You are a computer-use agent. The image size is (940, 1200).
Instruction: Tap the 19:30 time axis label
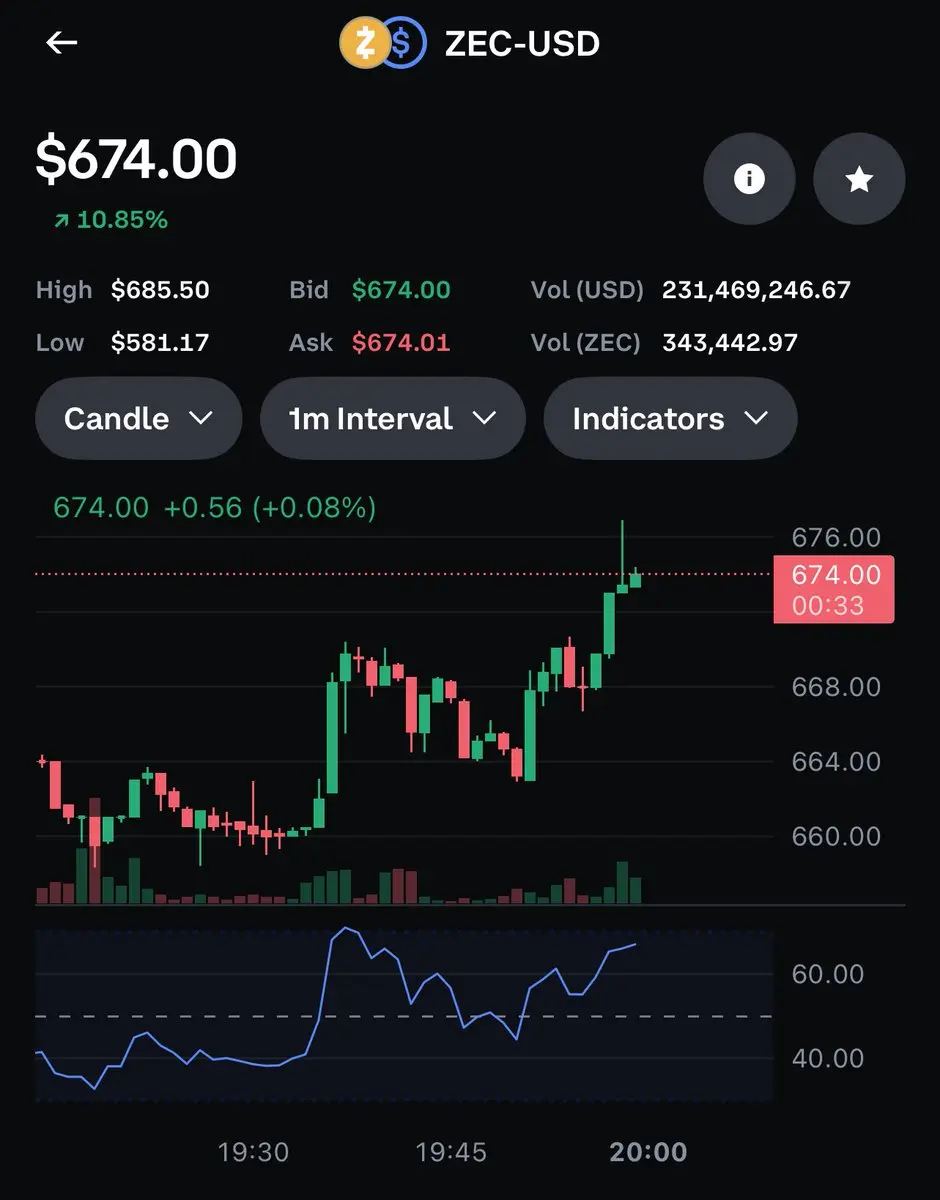[x=253, y=1152]
